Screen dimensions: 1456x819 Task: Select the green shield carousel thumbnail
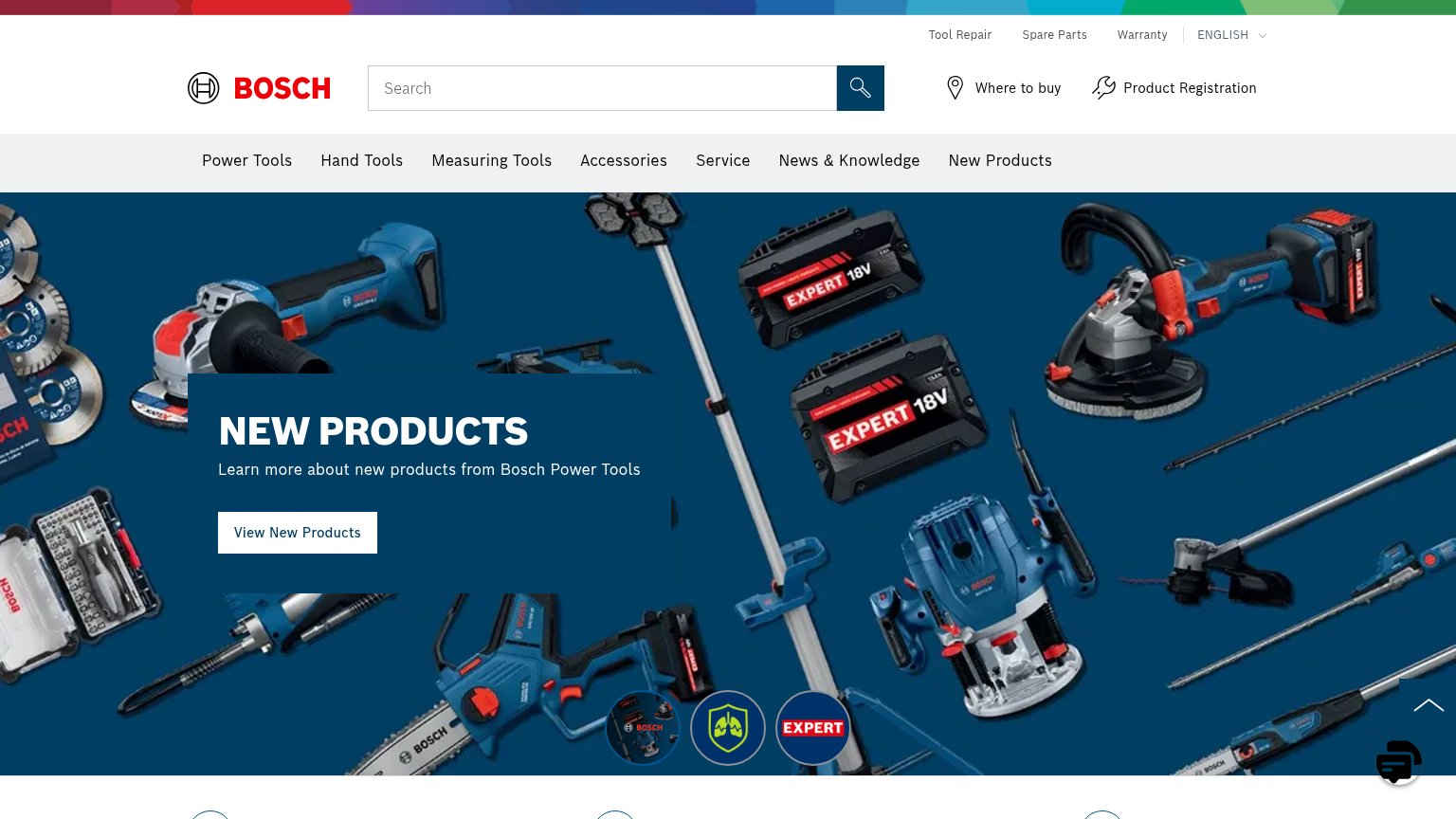728,728
